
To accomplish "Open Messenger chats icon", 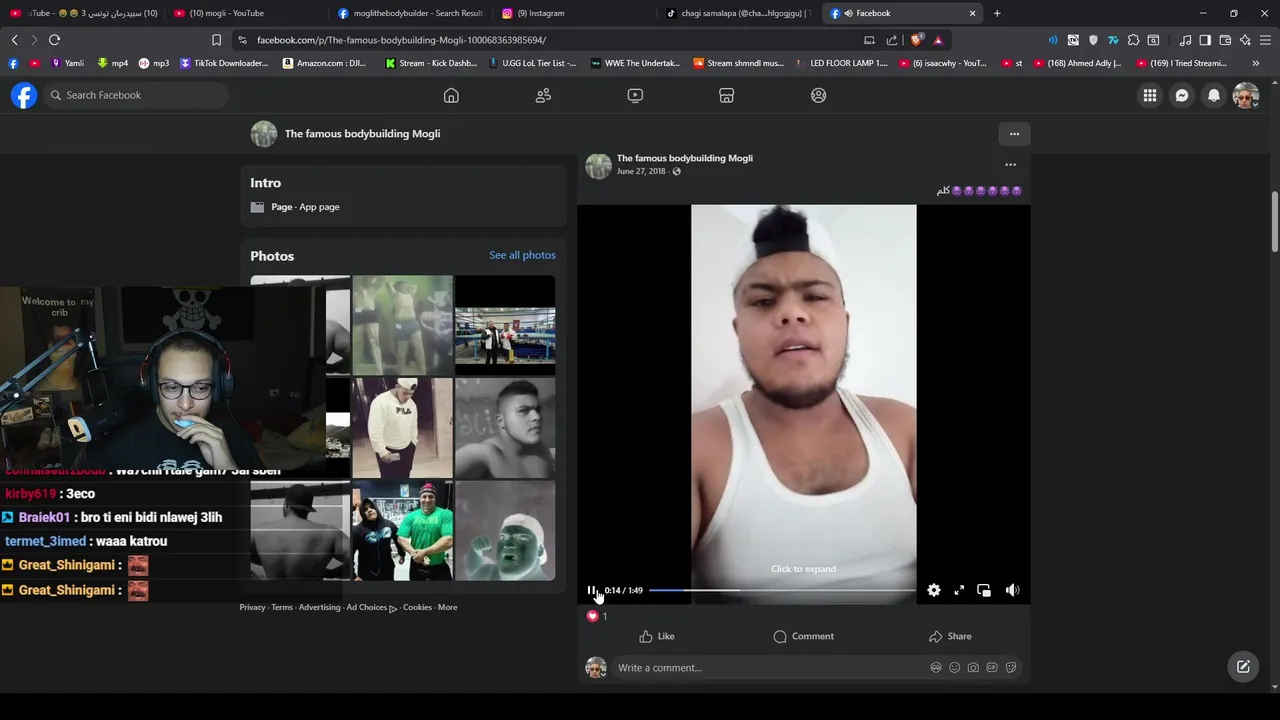I will (x=1182, y=95).
